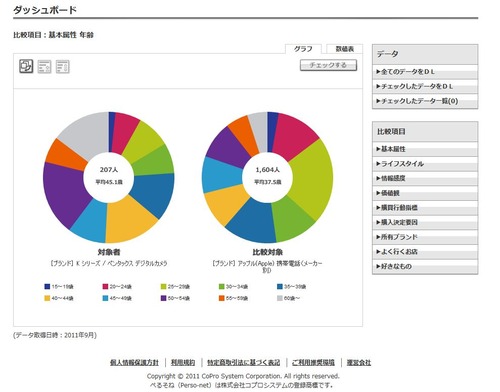
Task: Click the 比較項目 sidebar panel header
Action: pyautogui.click(x=425, y=132)
